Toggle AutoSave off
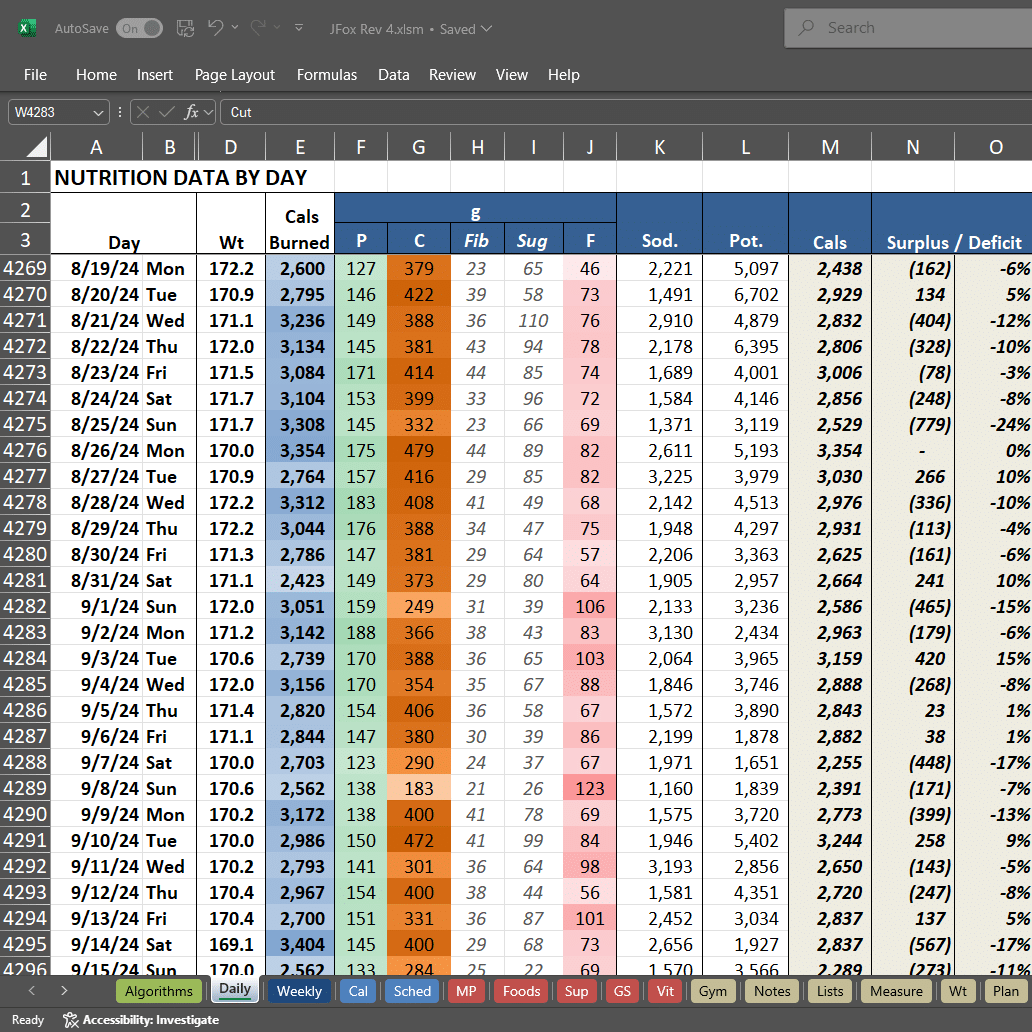The height and width of the screenshot is (1032, 1032). (x=139, y=28)
